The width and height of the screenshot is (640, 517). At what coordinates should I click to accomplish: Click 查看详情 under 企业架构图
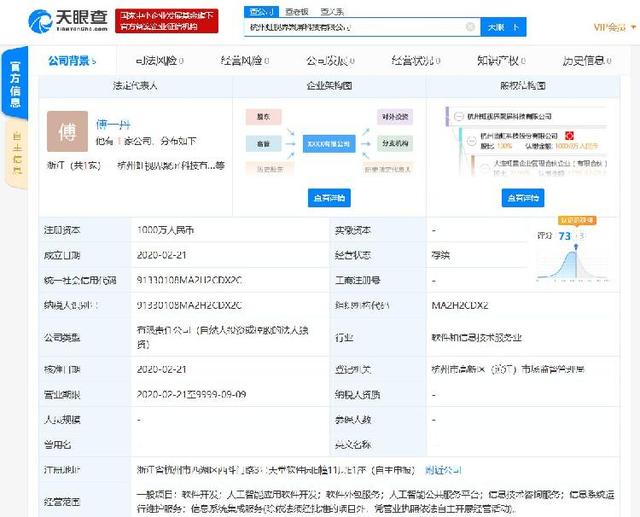[x=329, y=198]
